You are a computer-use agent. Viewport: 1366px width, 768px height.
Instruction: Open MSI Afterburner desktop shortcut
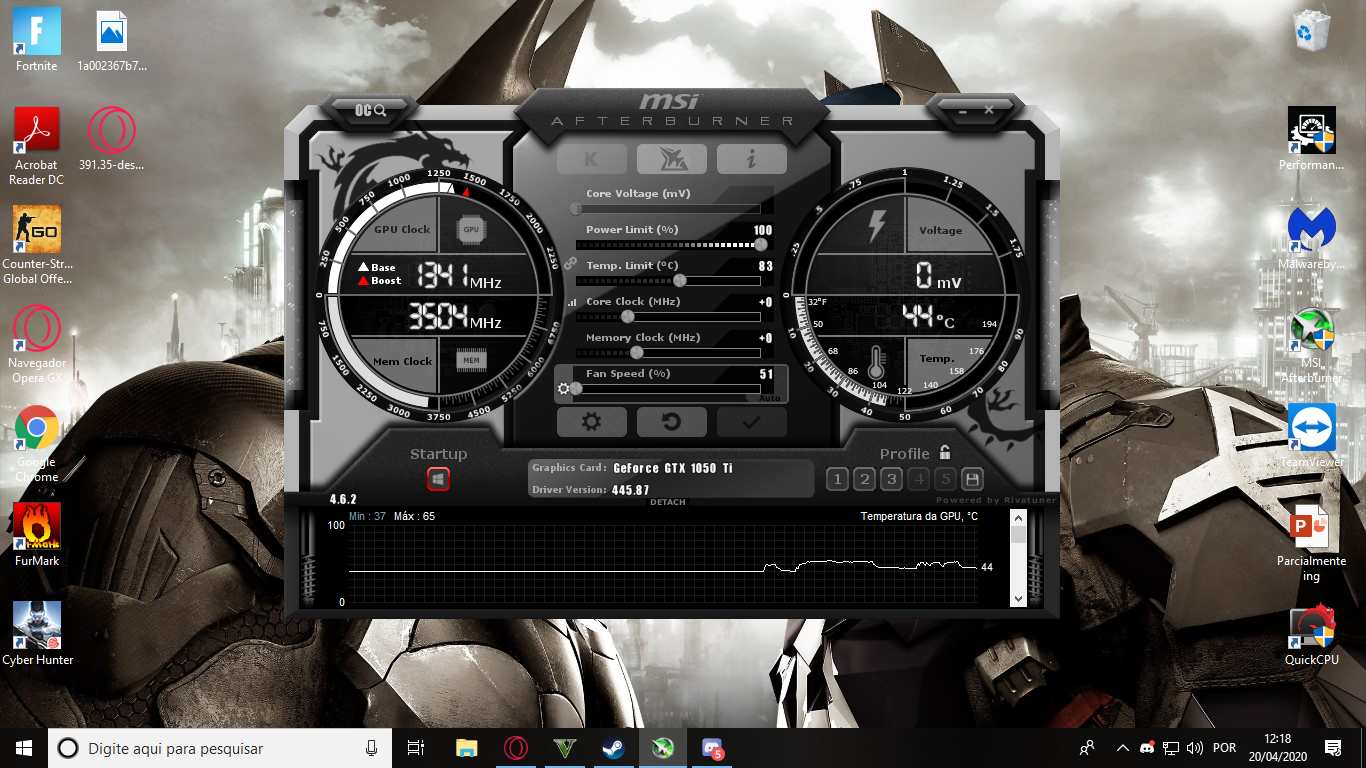pyautogui.click(x=1311, y=345)
